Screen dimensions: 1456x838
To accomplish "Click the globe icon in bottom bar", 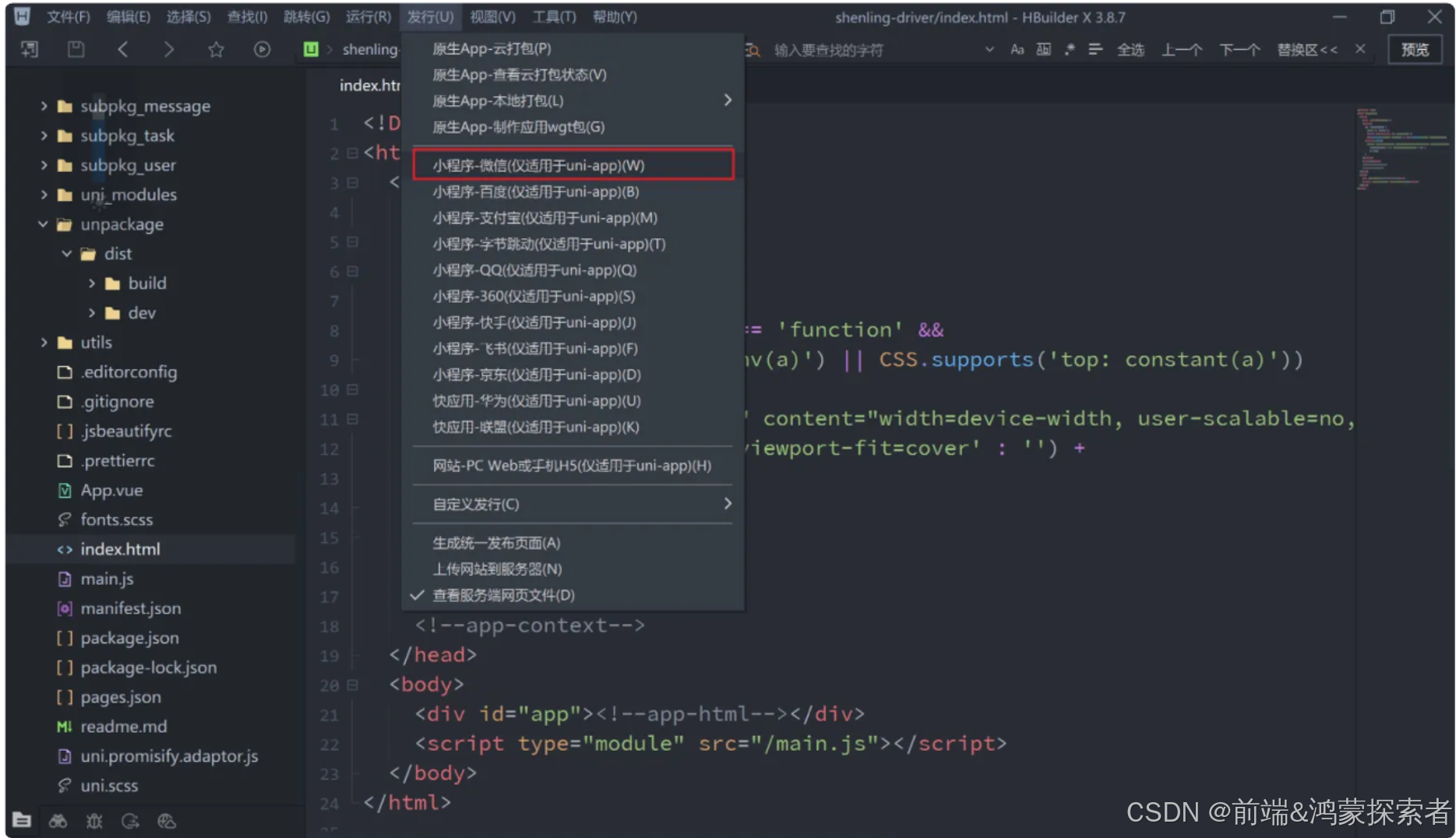I will tap(167, 821).
